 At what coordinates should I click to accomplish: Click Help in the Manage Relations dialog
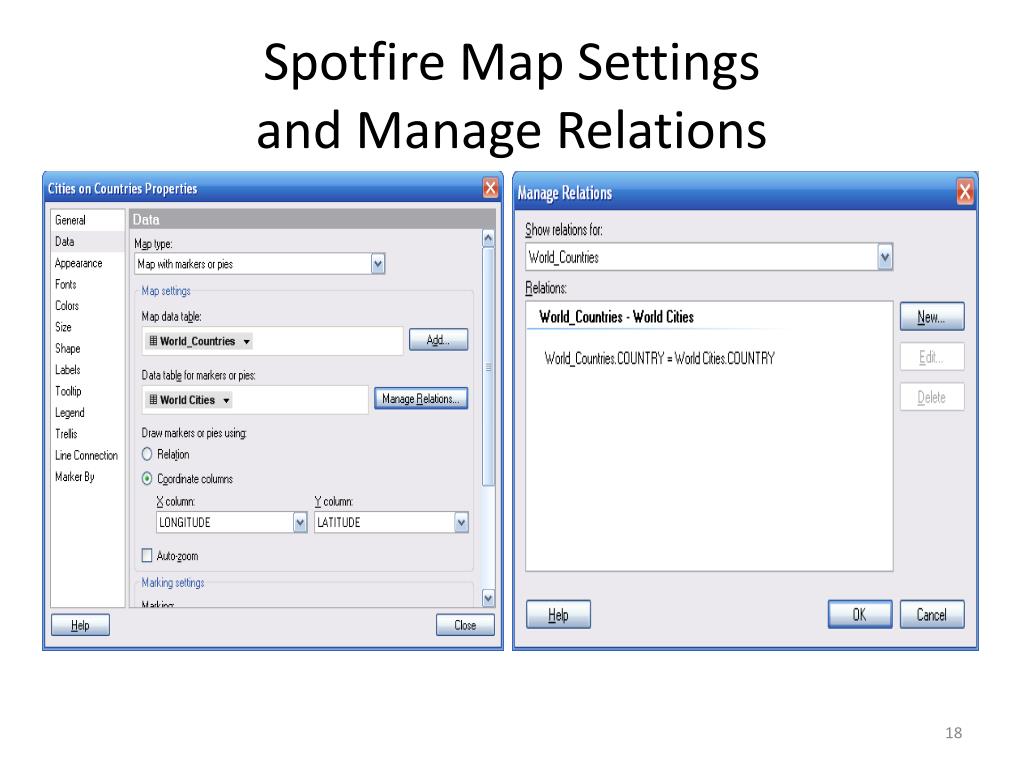point(558,615)
